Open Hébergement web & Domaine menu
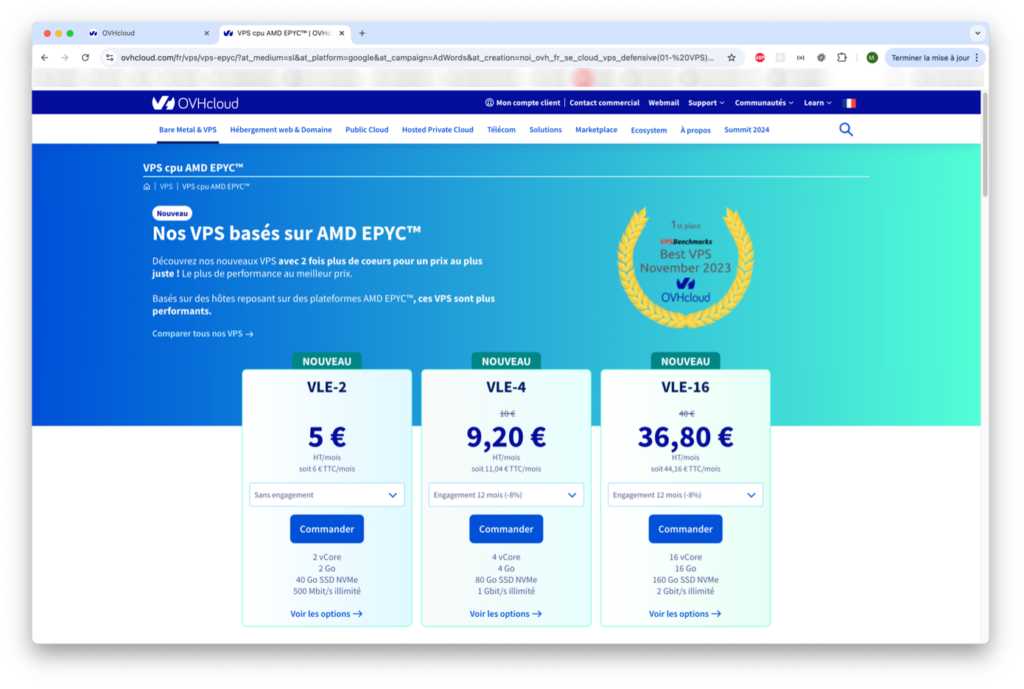This screenshot has height=689, width=1024. [281, 130]
